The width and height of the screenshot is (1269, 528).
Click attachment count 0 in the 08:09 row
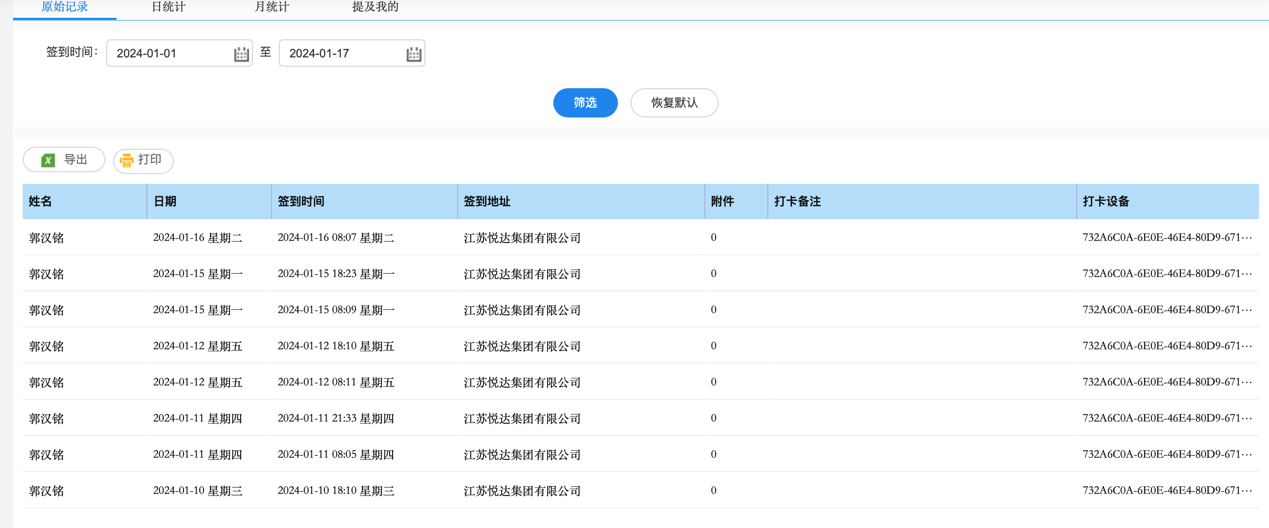tap(713, 310)
